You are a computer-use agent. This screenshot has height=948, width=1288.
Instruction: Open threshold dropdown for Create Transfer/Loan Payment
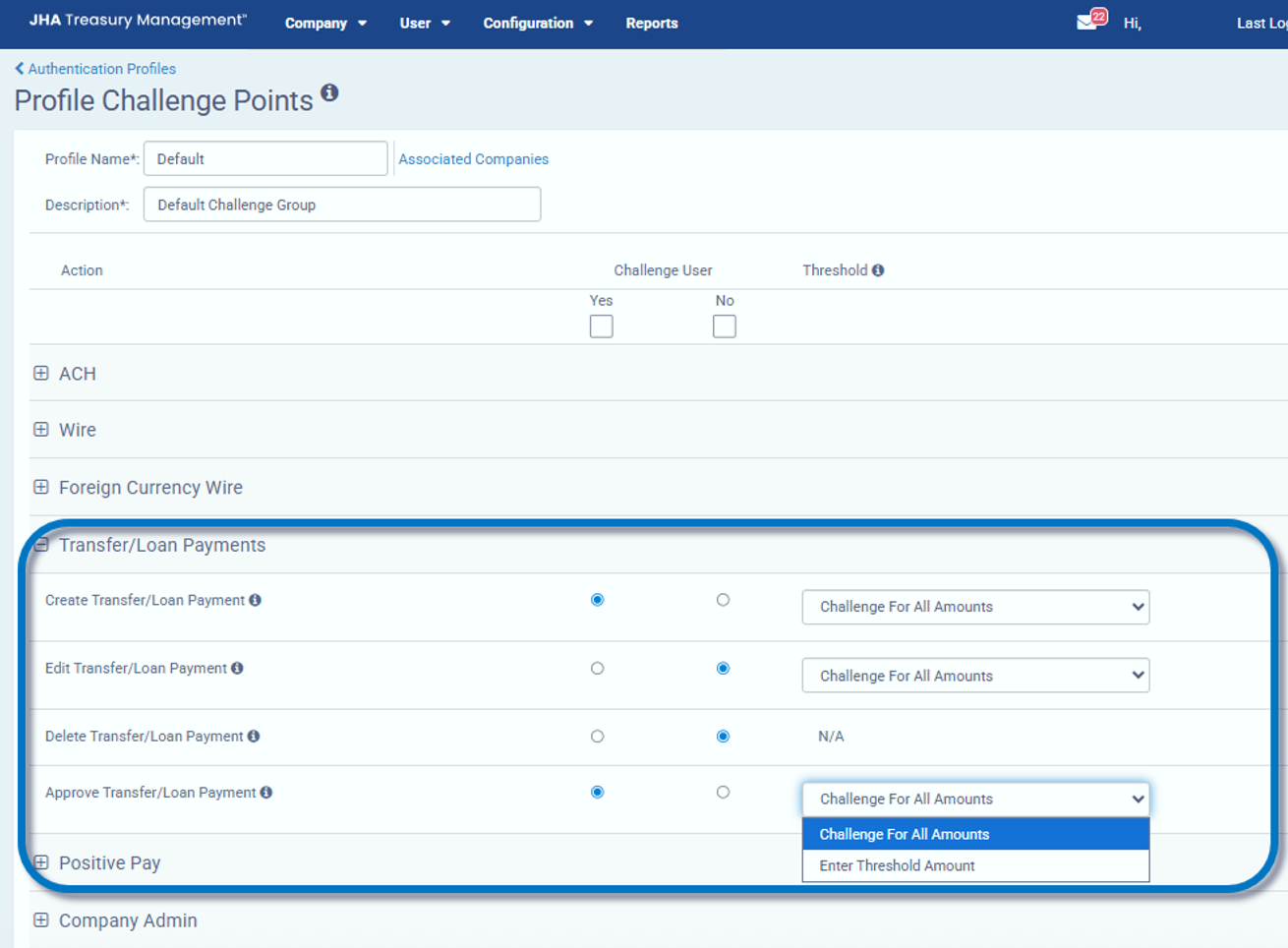975,607
